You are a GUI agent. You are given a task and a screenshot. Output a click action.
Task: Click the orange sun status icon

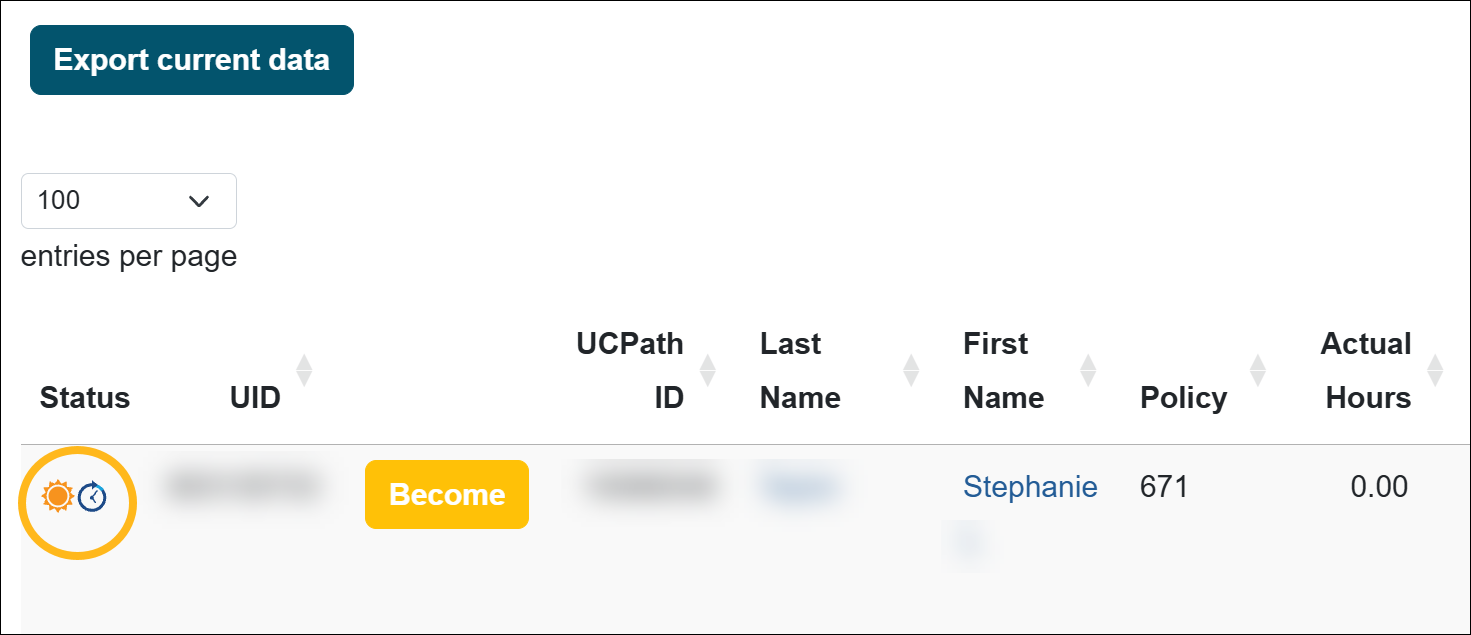[x=58, y=495]
